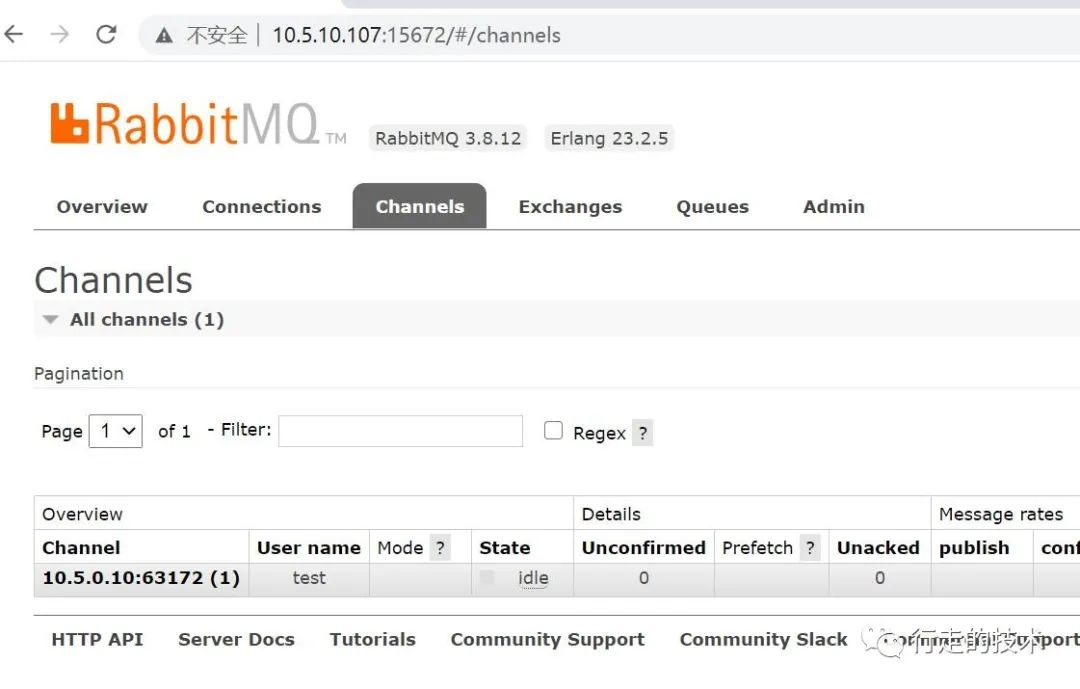
Task: Click the address bar URL
Action: tap(417, 35)
